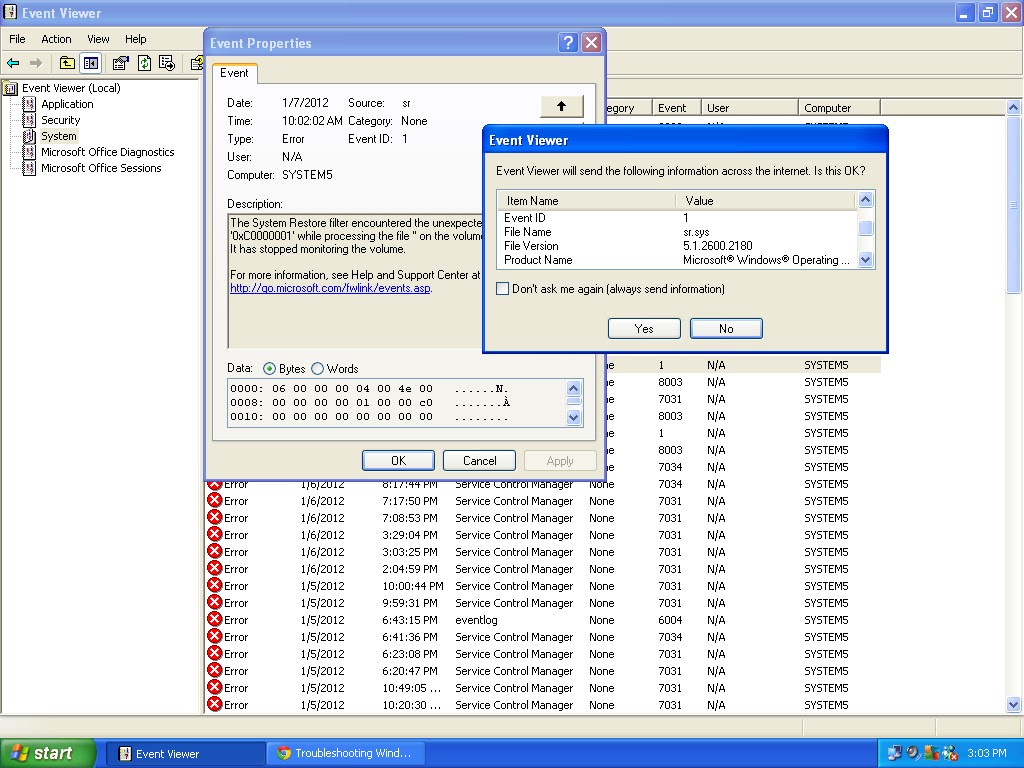Viewport: 1024px width, 768px height.
Task: Click the item list scrollbar thumb in the dialog
Action: pos(865,228)
